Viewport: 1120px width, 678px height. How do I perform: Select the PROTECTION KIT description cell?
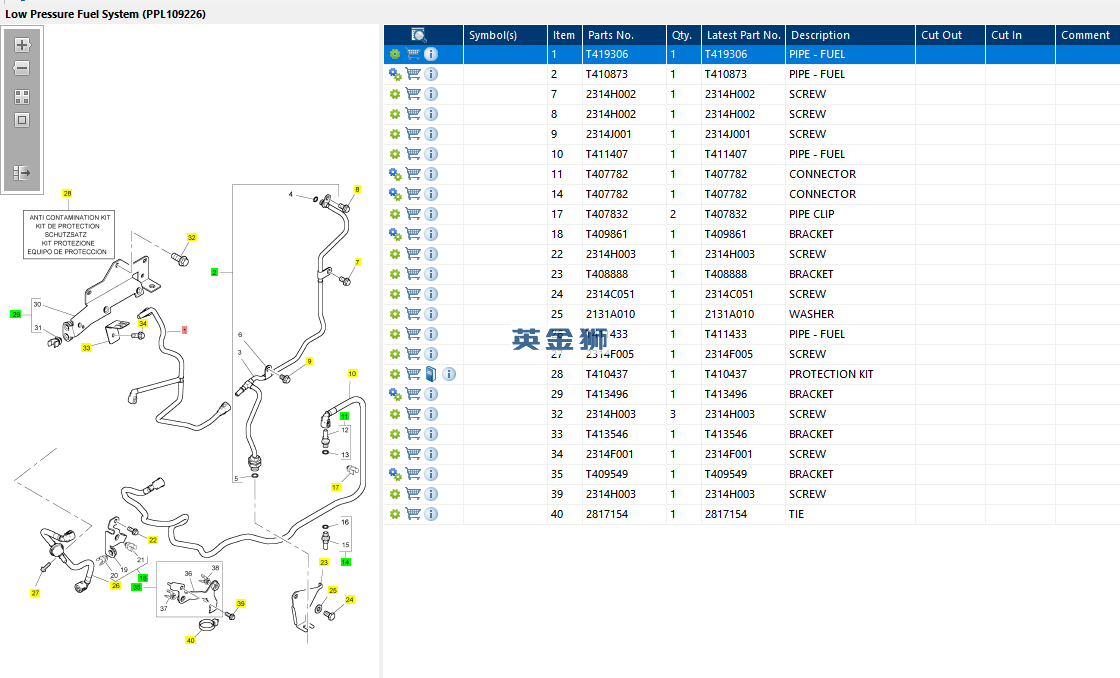(x=851, y=374)
